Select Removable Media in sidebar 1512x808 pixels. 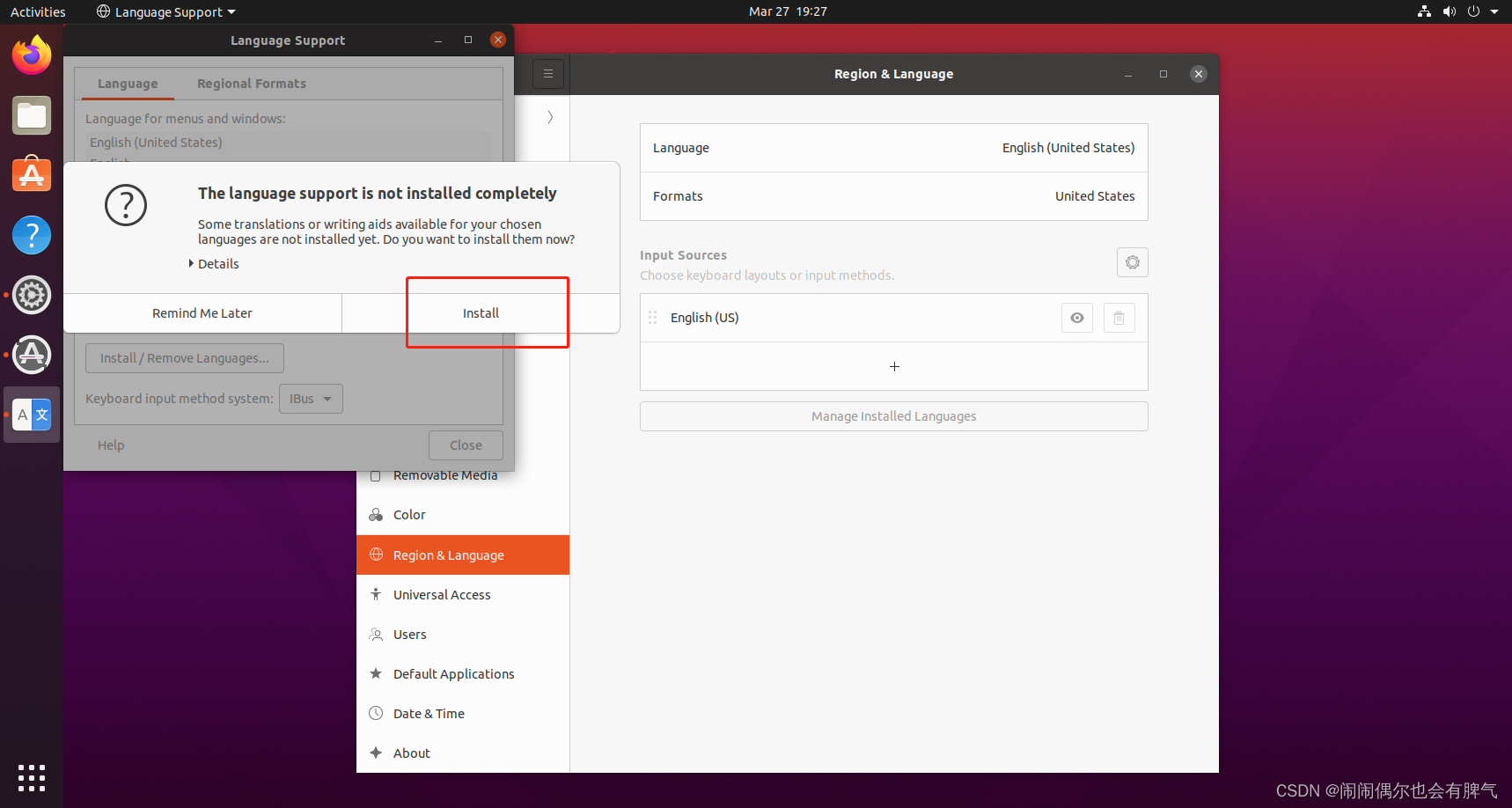click(463, 475)
